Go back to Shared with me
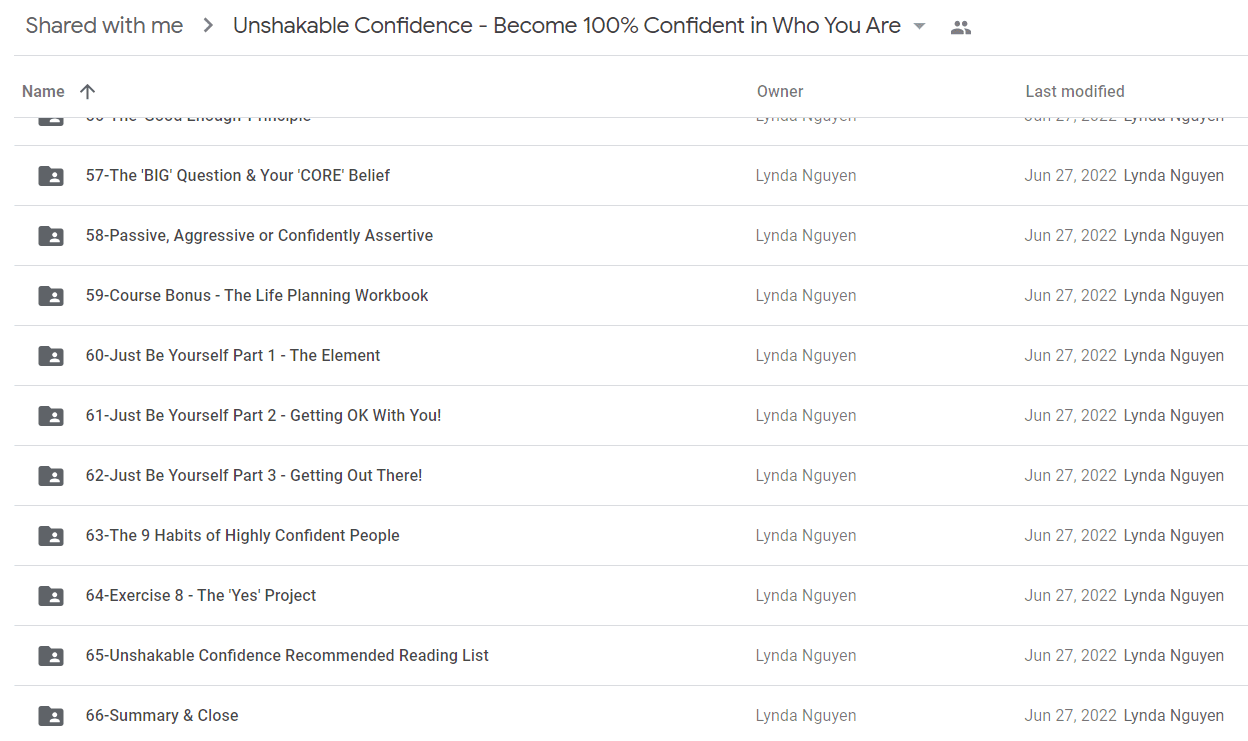Image resolution: width=1248 pixels, height=741 pixels. click(104, 26)
